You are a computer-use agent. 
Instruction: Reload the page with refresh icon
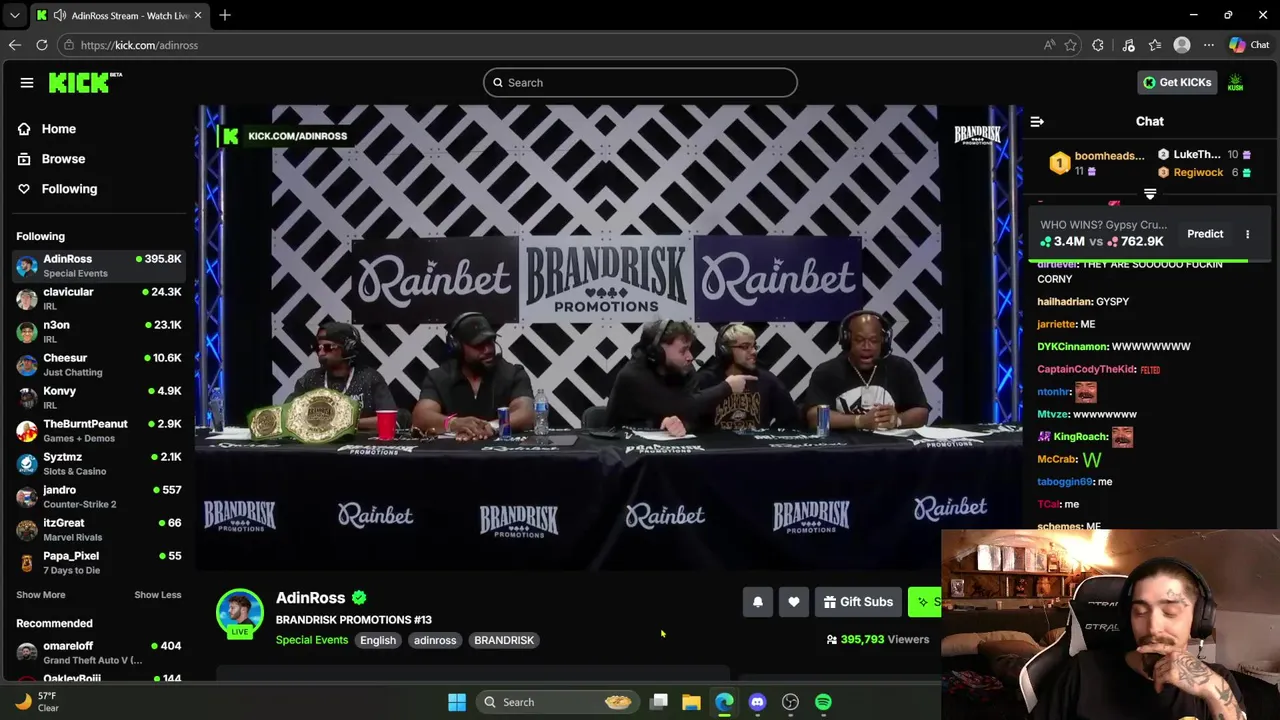42,45
